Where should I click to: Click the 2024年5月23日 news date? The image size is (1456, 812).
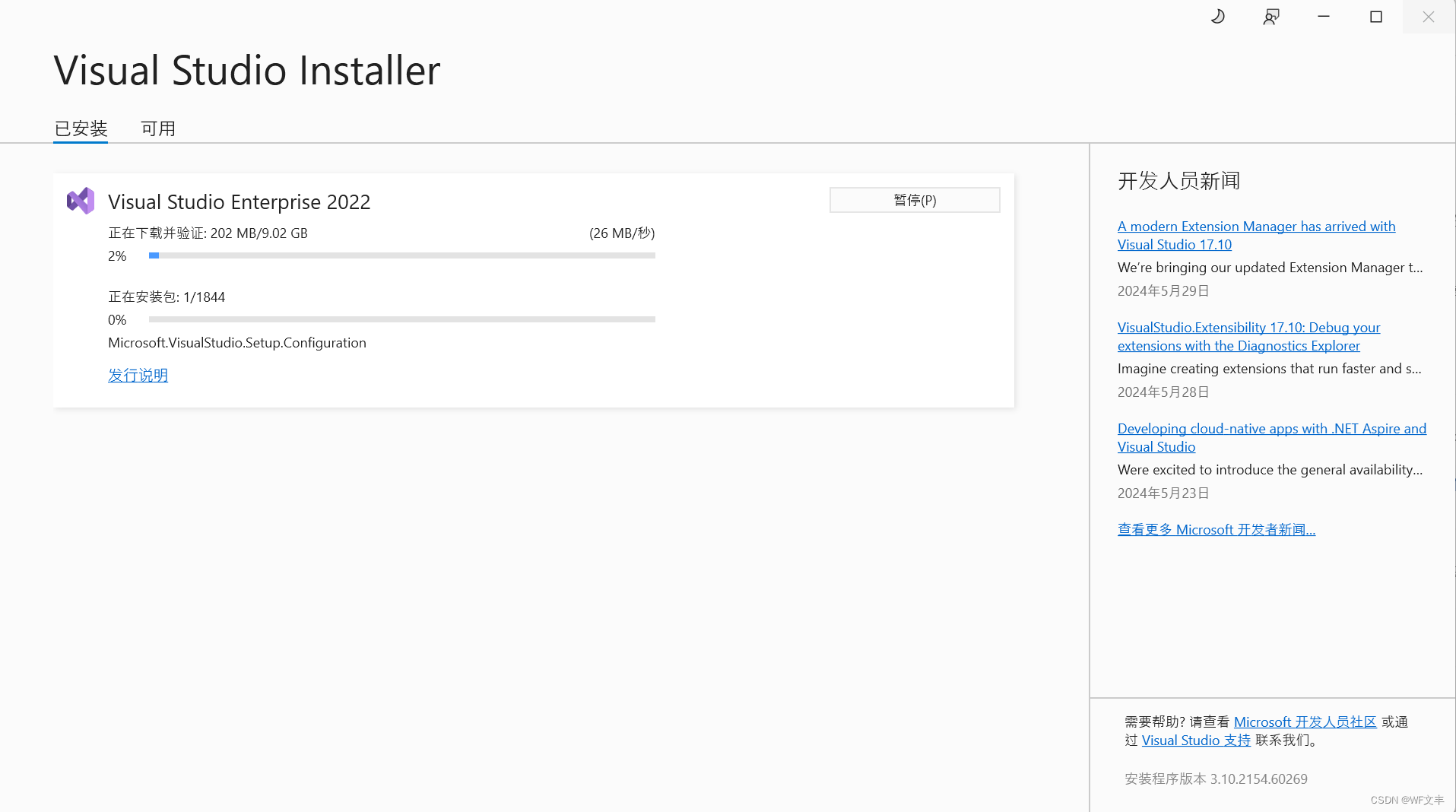click(x=1163, y=493)
